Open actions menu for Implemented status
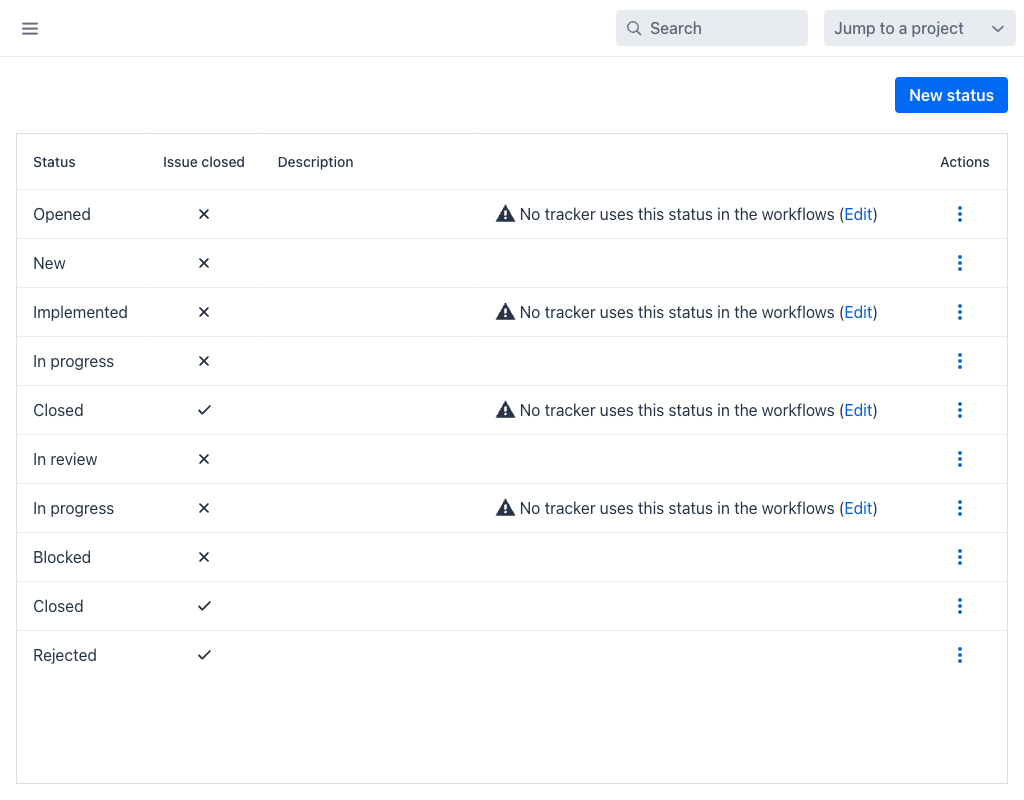Viewport: 1024px width, 800px height. pyautogui.click(x=959, y=312)
